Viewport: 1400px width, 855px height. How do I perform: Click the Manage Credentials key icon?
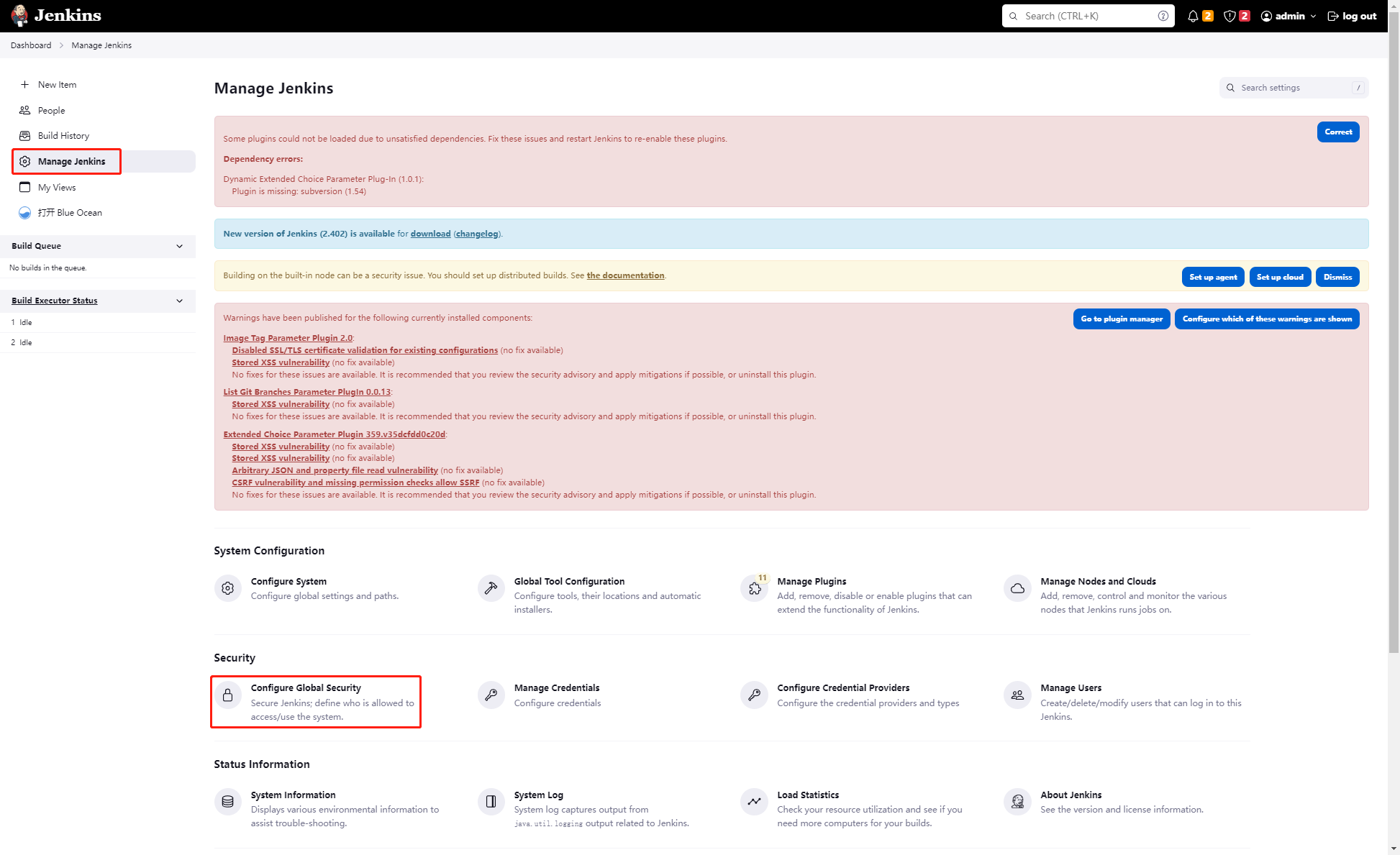491,695
